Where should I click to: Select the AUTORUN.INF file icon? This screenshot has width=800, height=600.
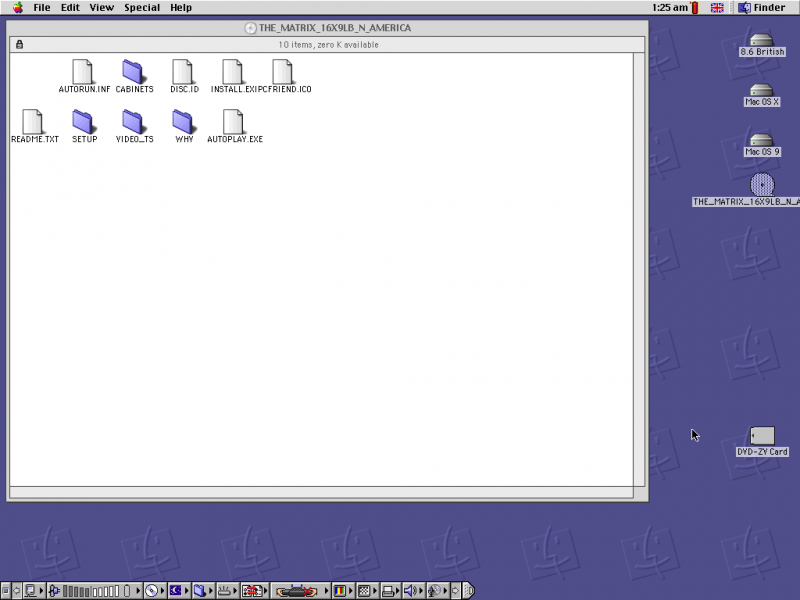82,71
